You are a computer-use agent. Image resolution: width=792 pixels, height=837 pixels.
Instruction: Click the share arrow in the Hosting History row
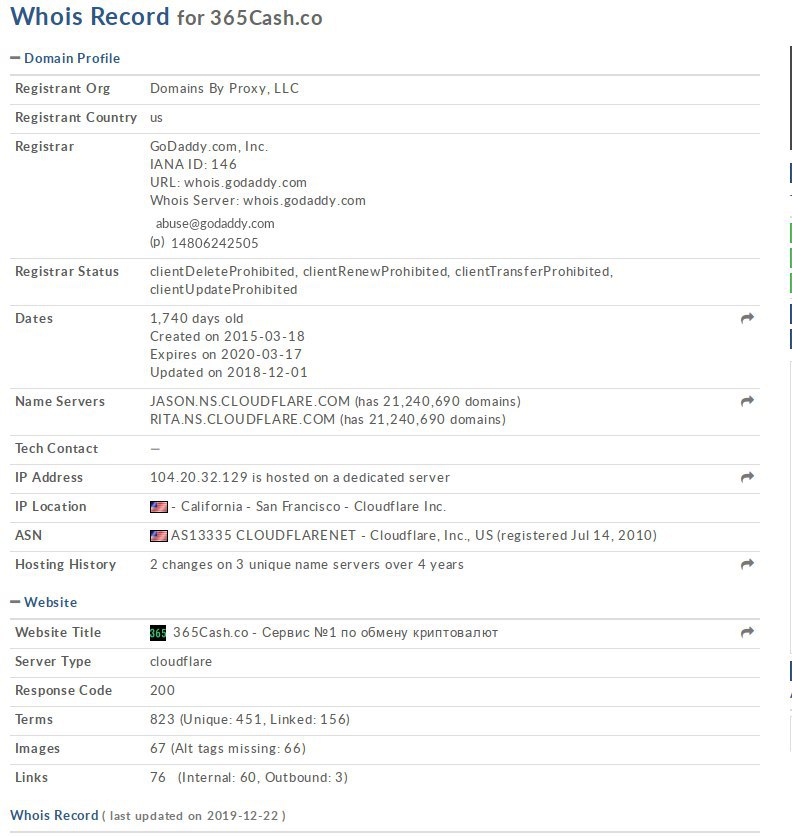(x=747, y=564)
